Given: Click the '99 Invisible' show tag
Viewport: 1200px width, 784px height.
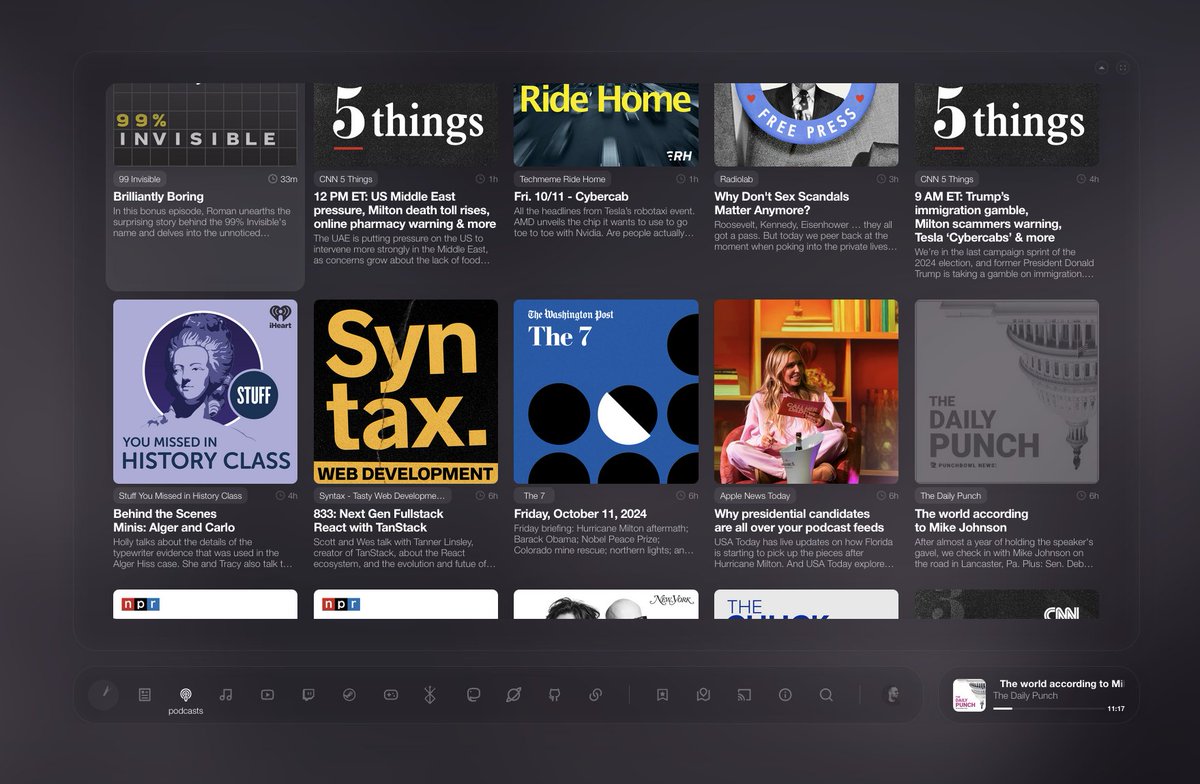Looking at the screenshot, I should click(x=139, y=179).
